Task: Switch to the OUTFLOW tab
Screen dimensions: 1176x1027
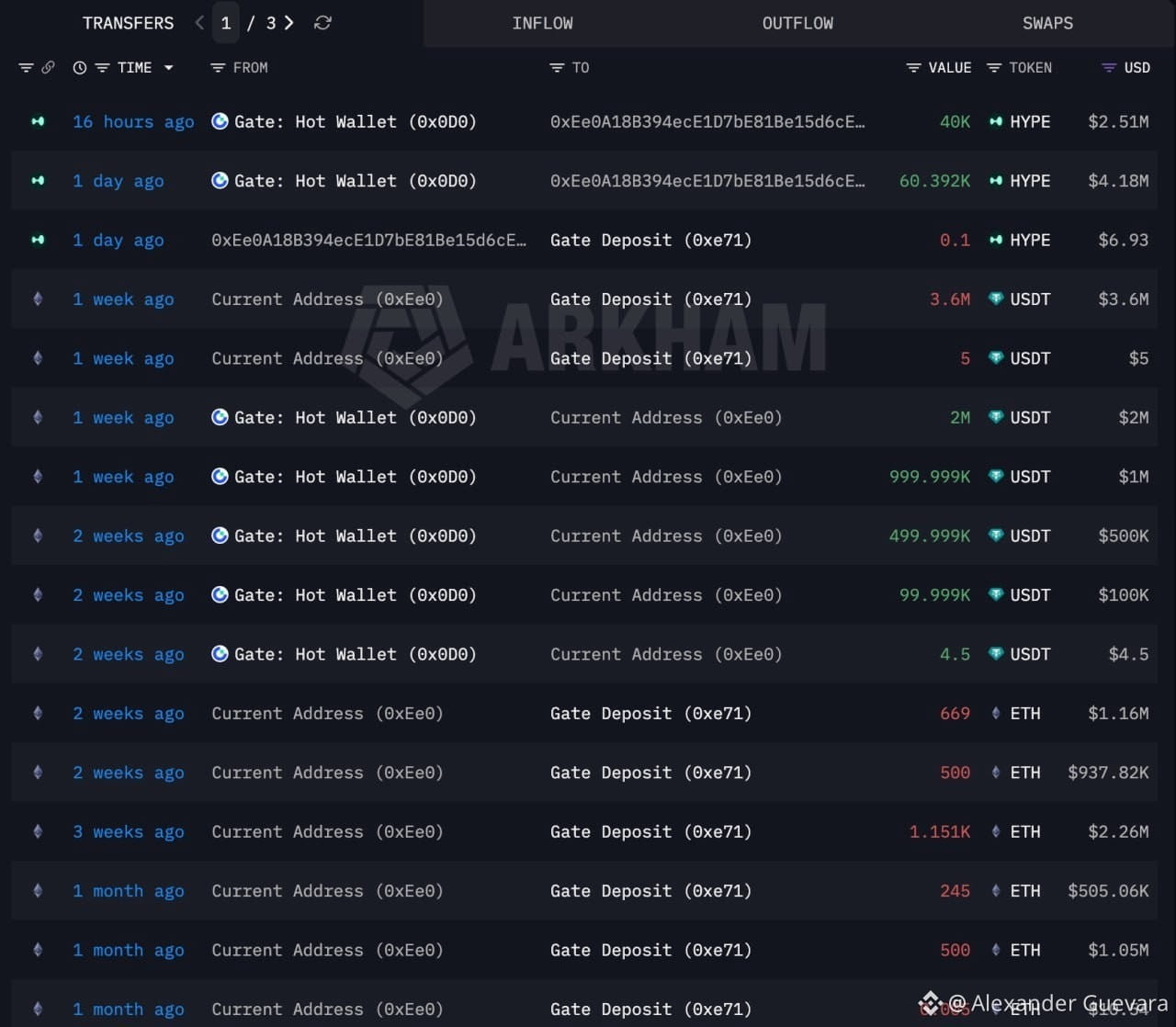Action: tap(797, 23)
